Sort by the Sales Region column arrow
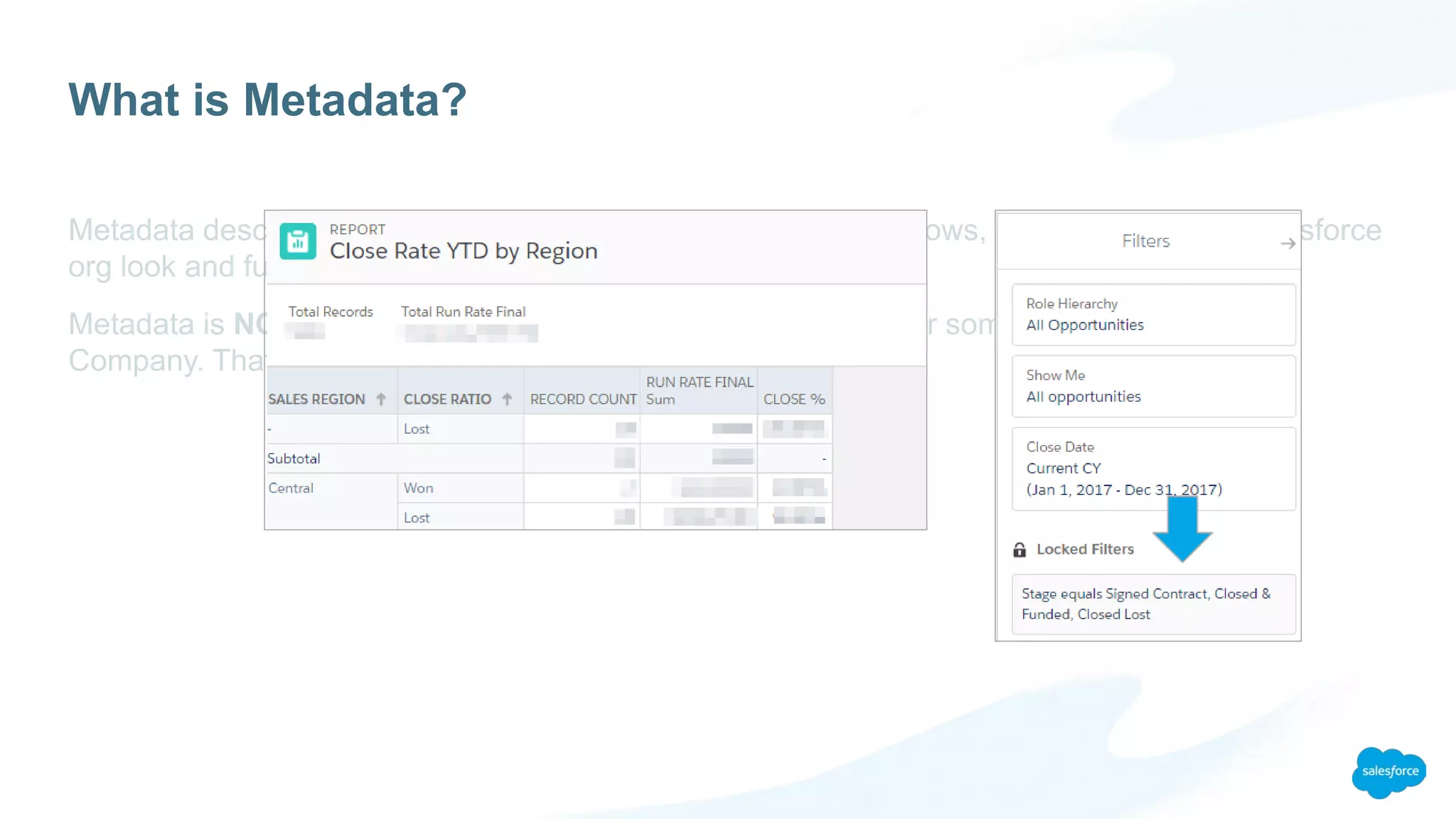The image size is (1456, 819). (381, 400)
